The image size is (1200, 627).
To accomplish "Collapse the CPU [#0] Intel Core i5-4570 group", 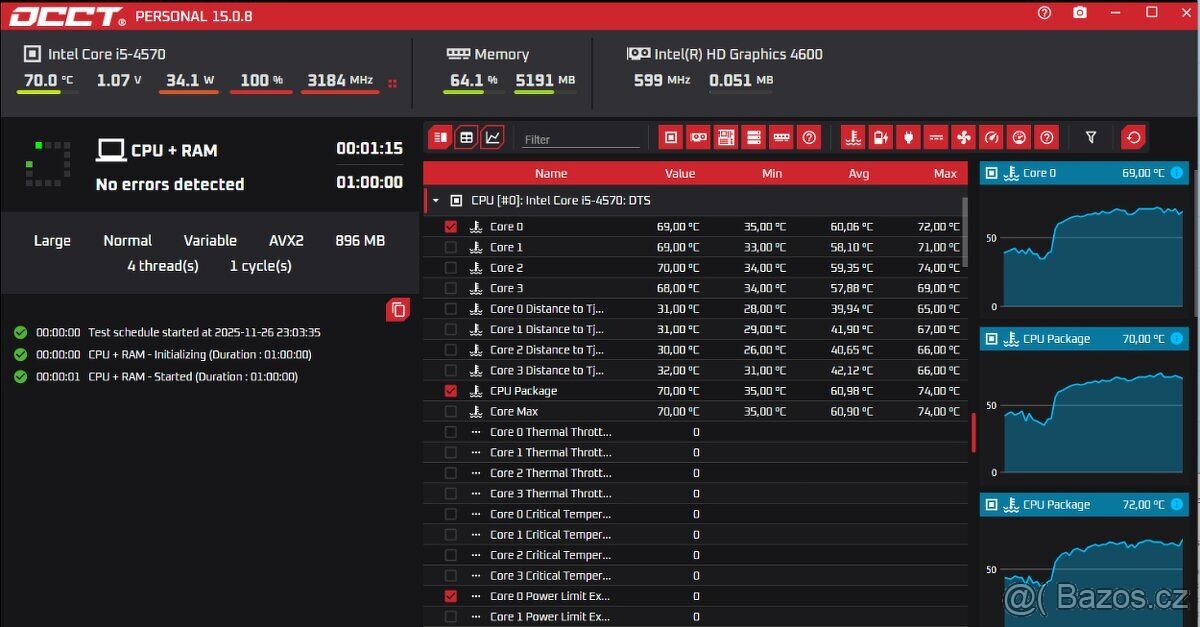I will [436, 201].
